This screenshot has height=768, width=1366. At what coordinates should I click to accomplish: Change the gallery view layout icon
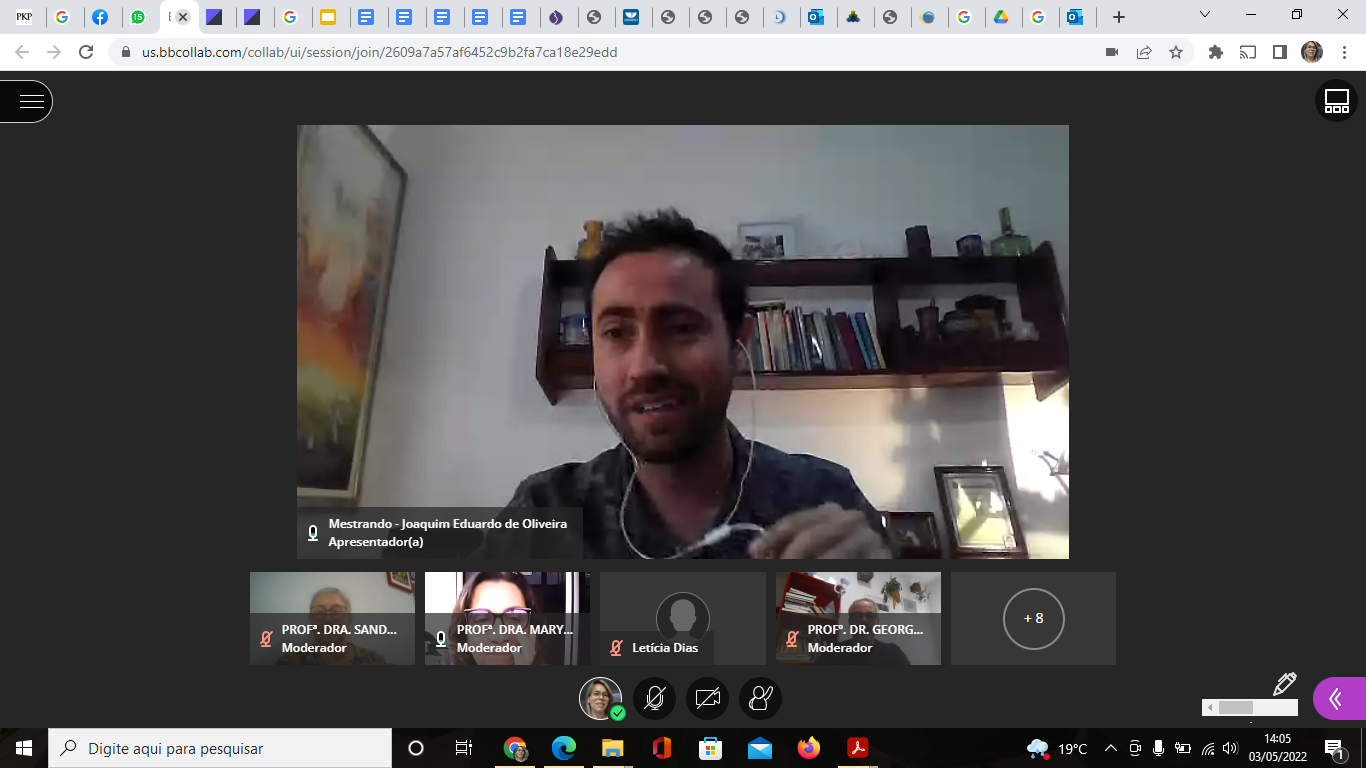[x=1336, y=101]
